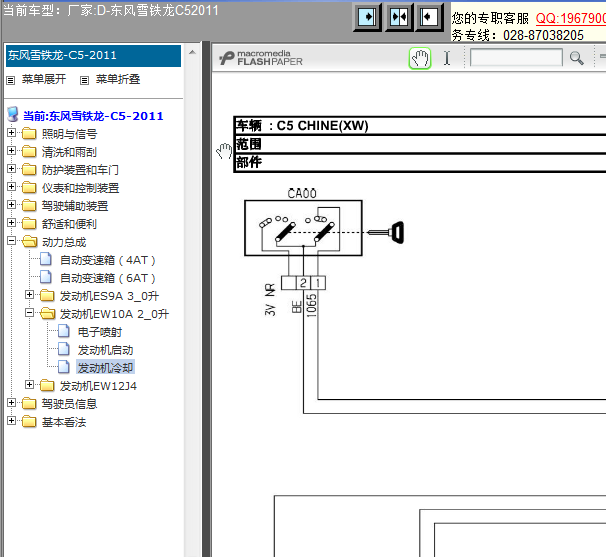The image size is (606, 557).
Task: Collapse the 发动机EW10A 2_0升 folder
Action: (x=29, y=312)
